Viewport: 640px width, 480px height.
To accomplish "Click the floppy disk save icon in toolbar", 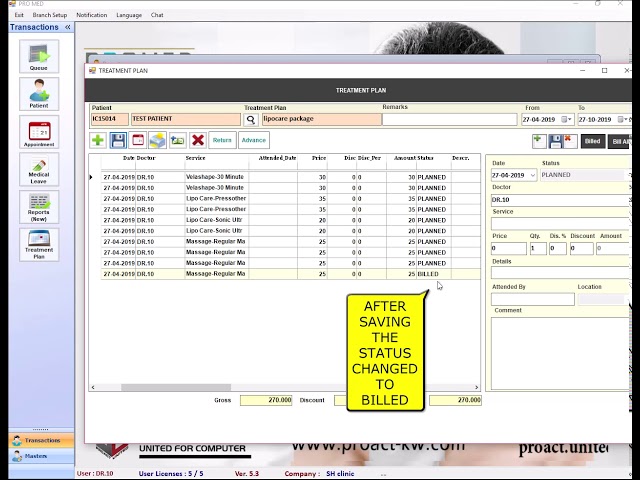I will click(x=118, y=140).
